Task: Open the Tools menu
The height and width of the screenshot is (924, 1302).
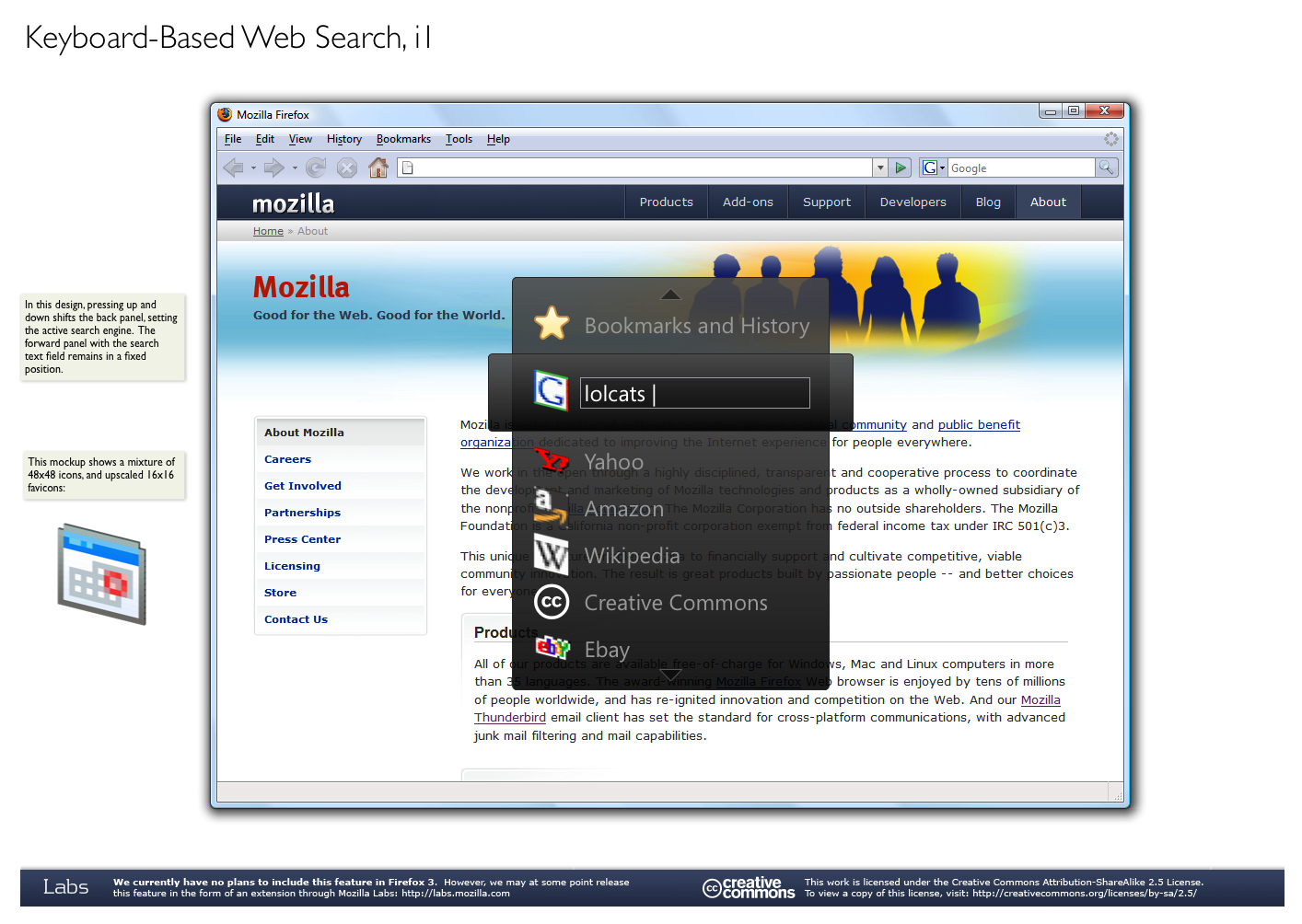Action: [459, 139]
